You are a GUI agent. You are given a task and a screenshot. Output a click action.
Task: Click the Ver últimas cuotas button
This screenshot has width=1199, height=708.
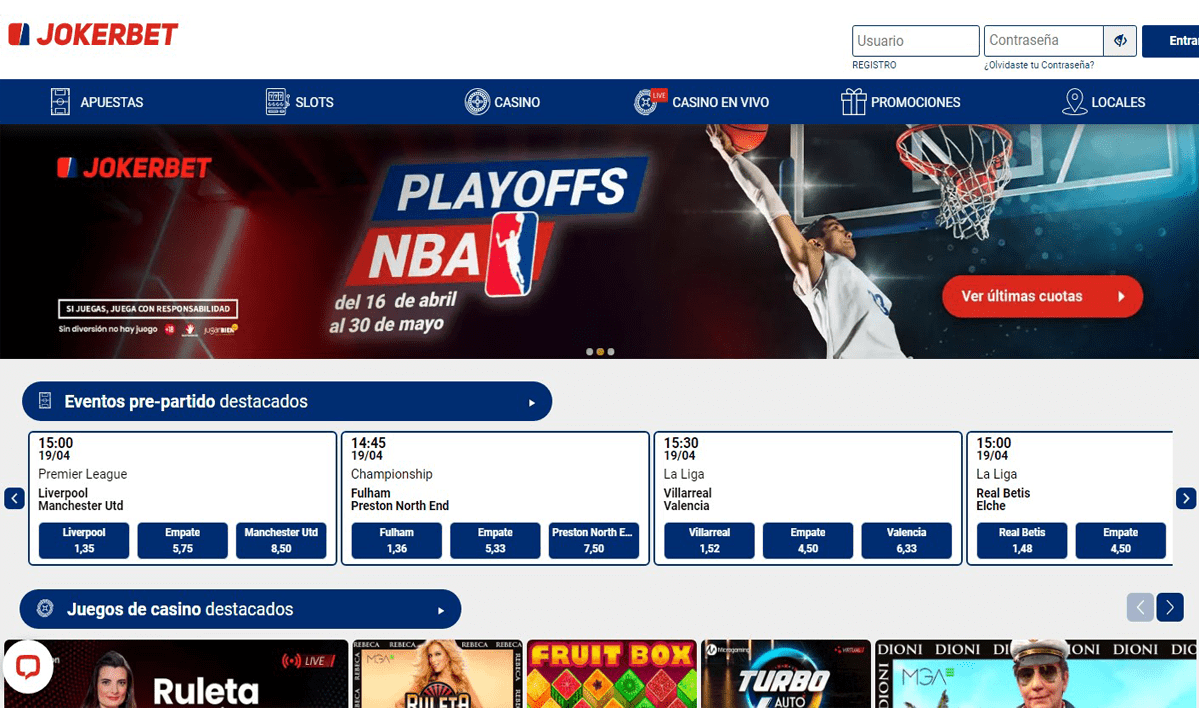tap(1042, 296)
